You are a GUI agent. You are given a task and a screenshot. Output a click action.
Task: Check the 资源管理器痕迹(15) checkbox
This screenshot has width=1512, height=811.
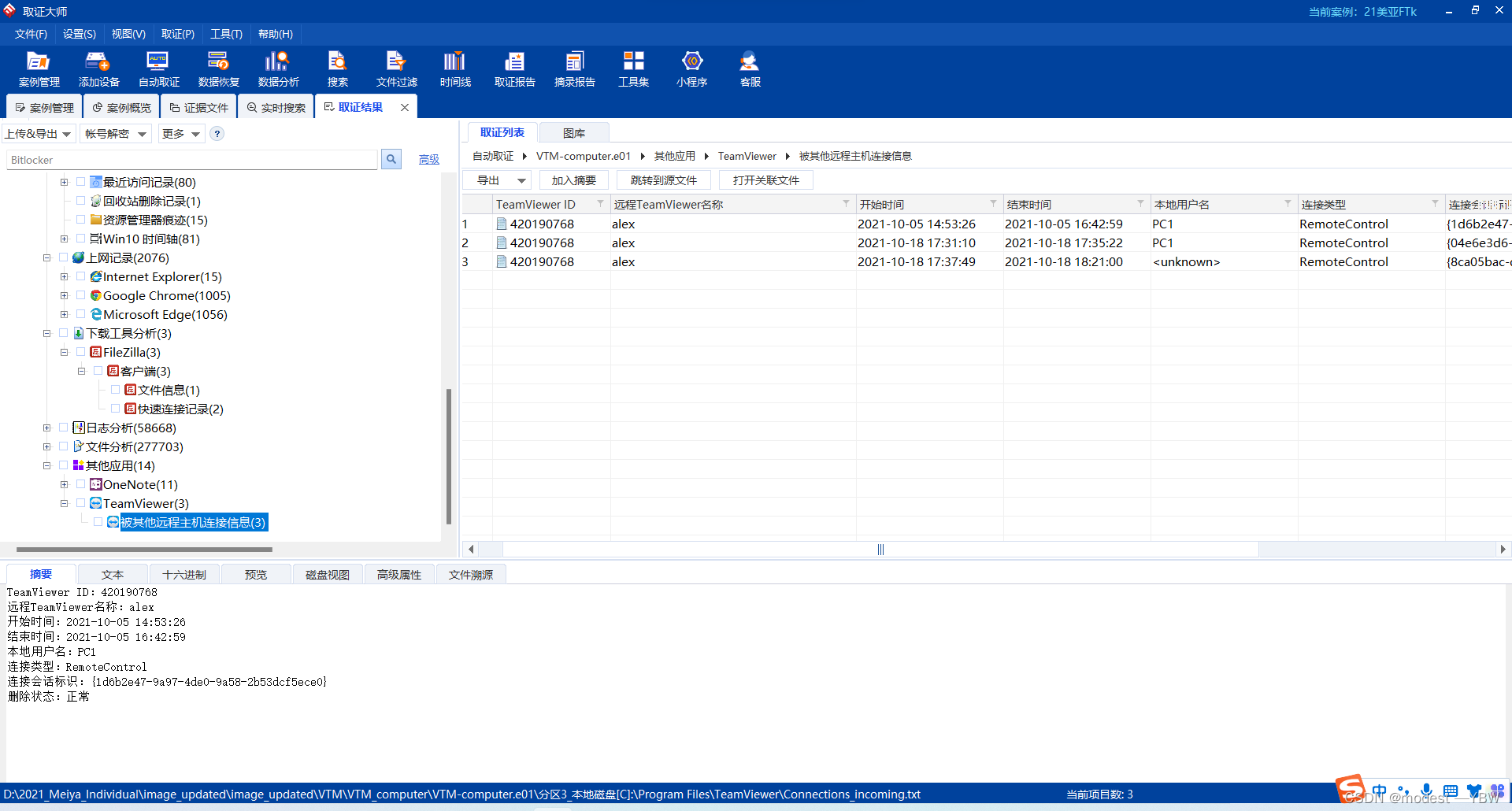80,220
